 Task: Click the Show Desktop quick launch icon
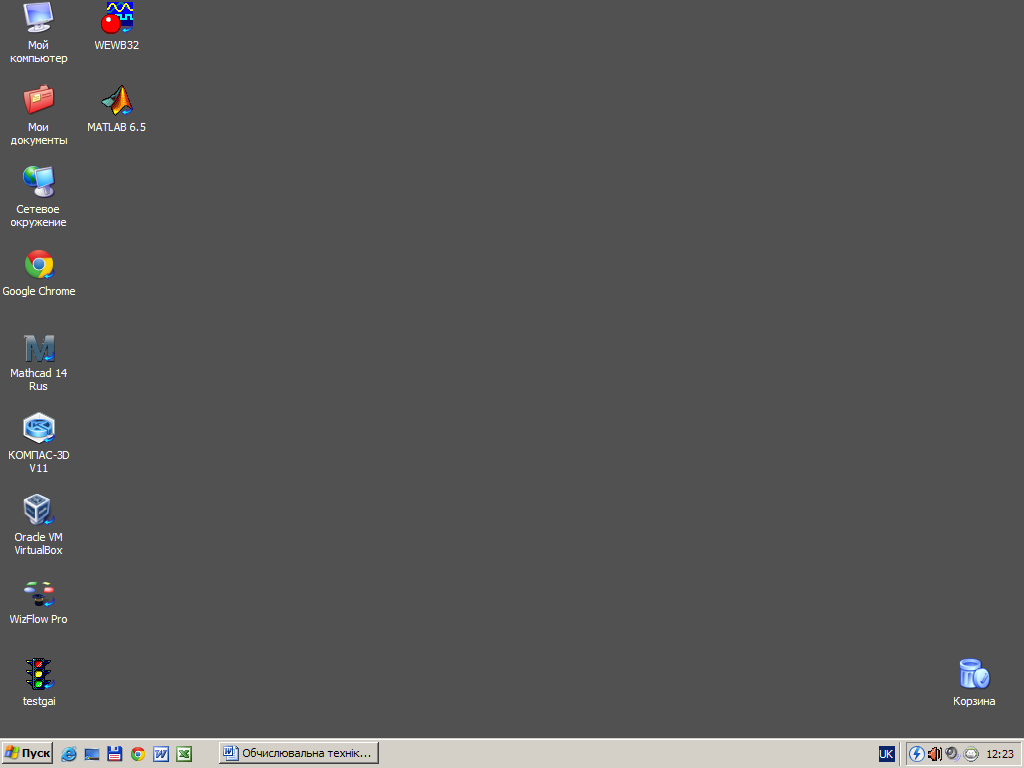click(x=91, y=754)
